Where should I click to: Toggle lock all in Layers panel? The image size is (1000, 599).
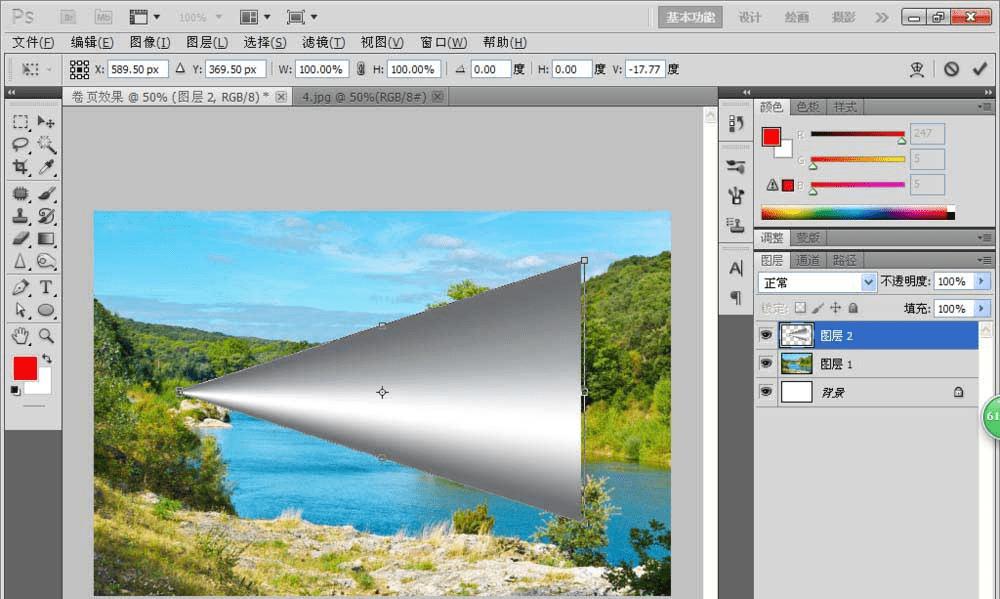pos(853,308)
